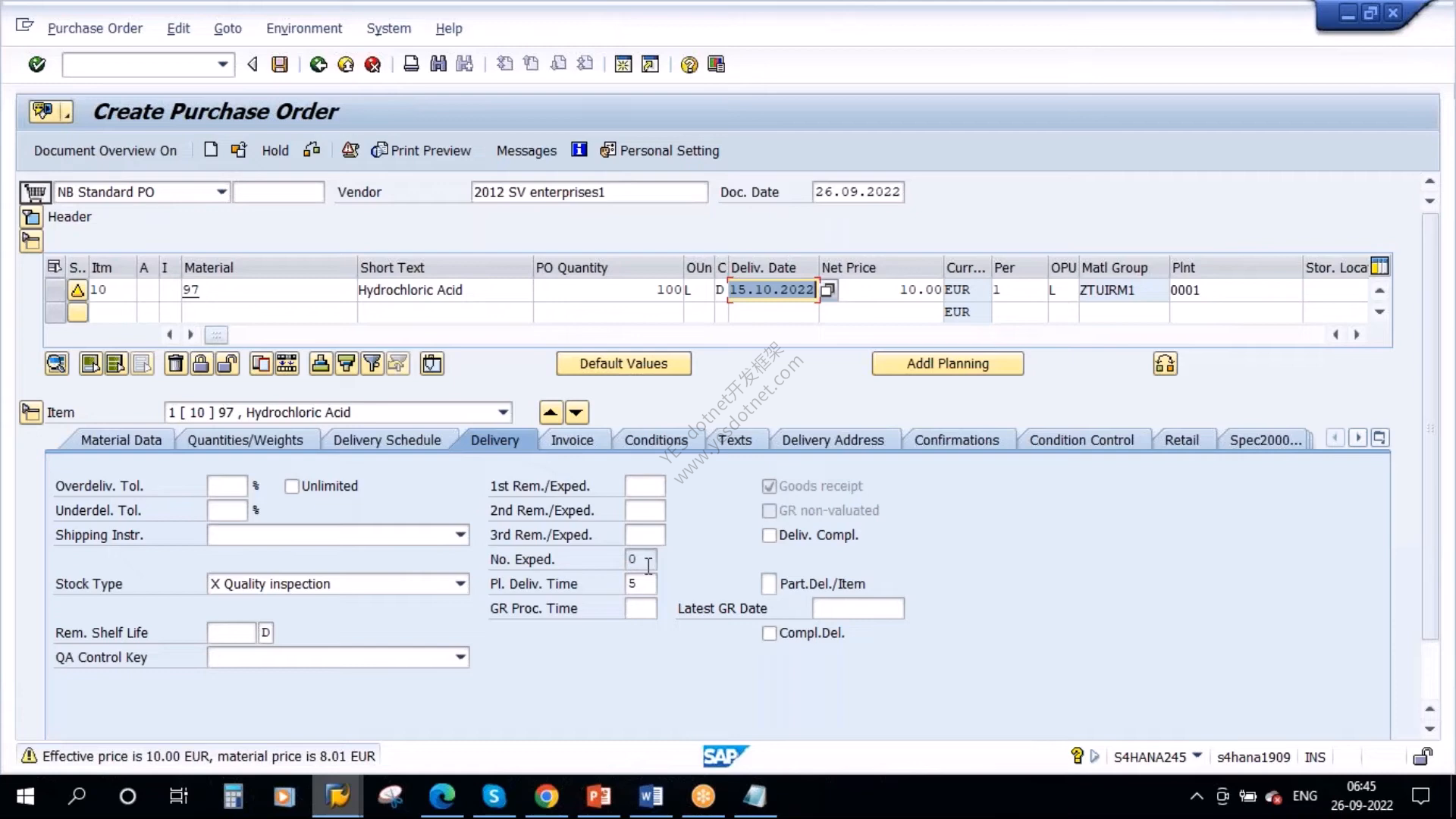Tick the Deliv. Compl. checkbox
Image resolution: width=1456 pixels, height=819 pixels.
(x=769, y=535)
